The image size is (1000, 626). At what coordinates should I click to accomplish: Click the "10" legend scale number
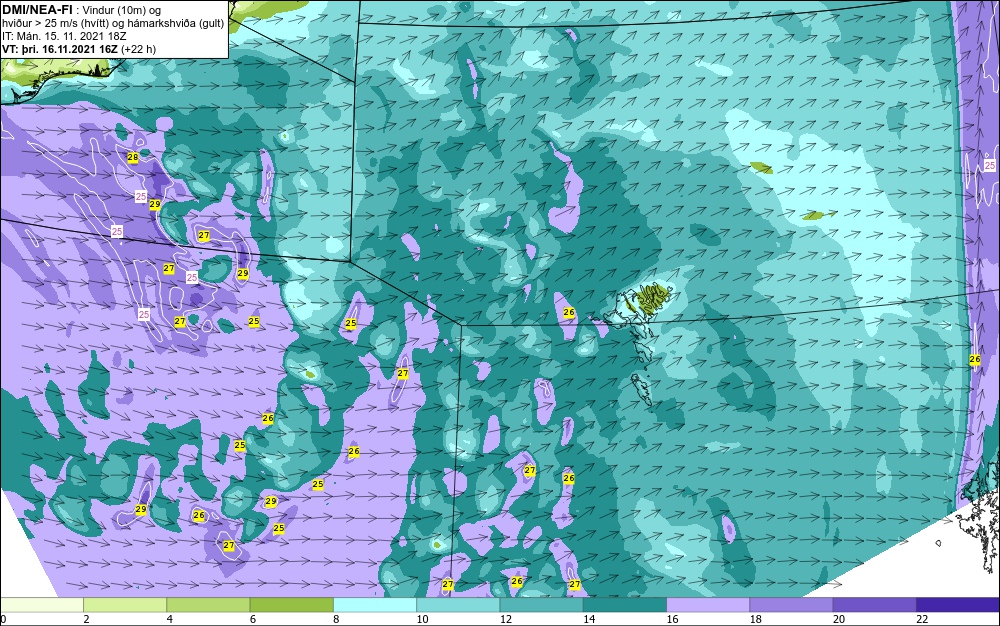[422, 619]
